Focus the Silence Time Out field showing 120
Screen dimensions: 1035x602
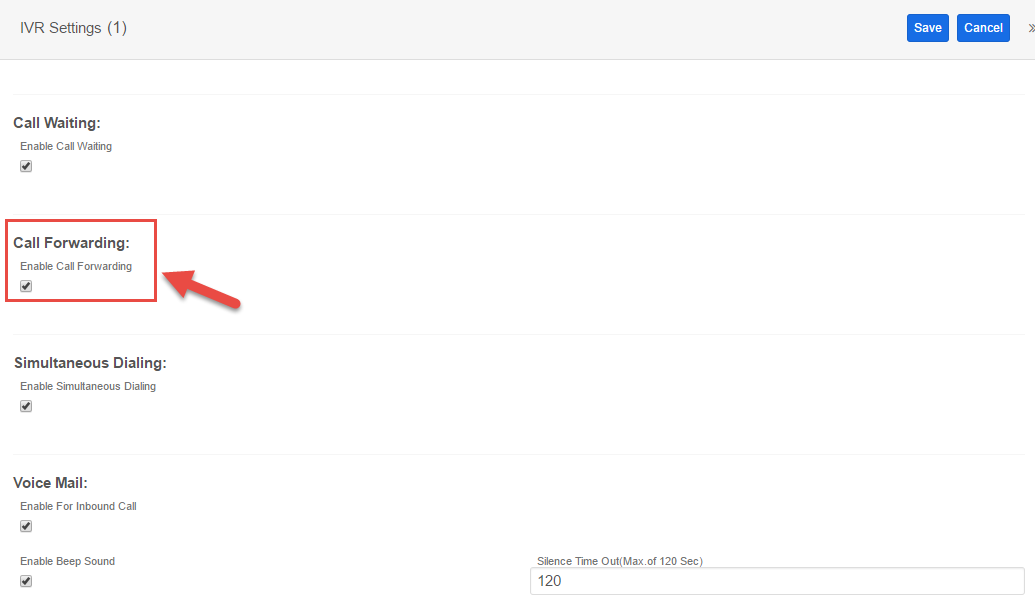[x=777, y=581]
